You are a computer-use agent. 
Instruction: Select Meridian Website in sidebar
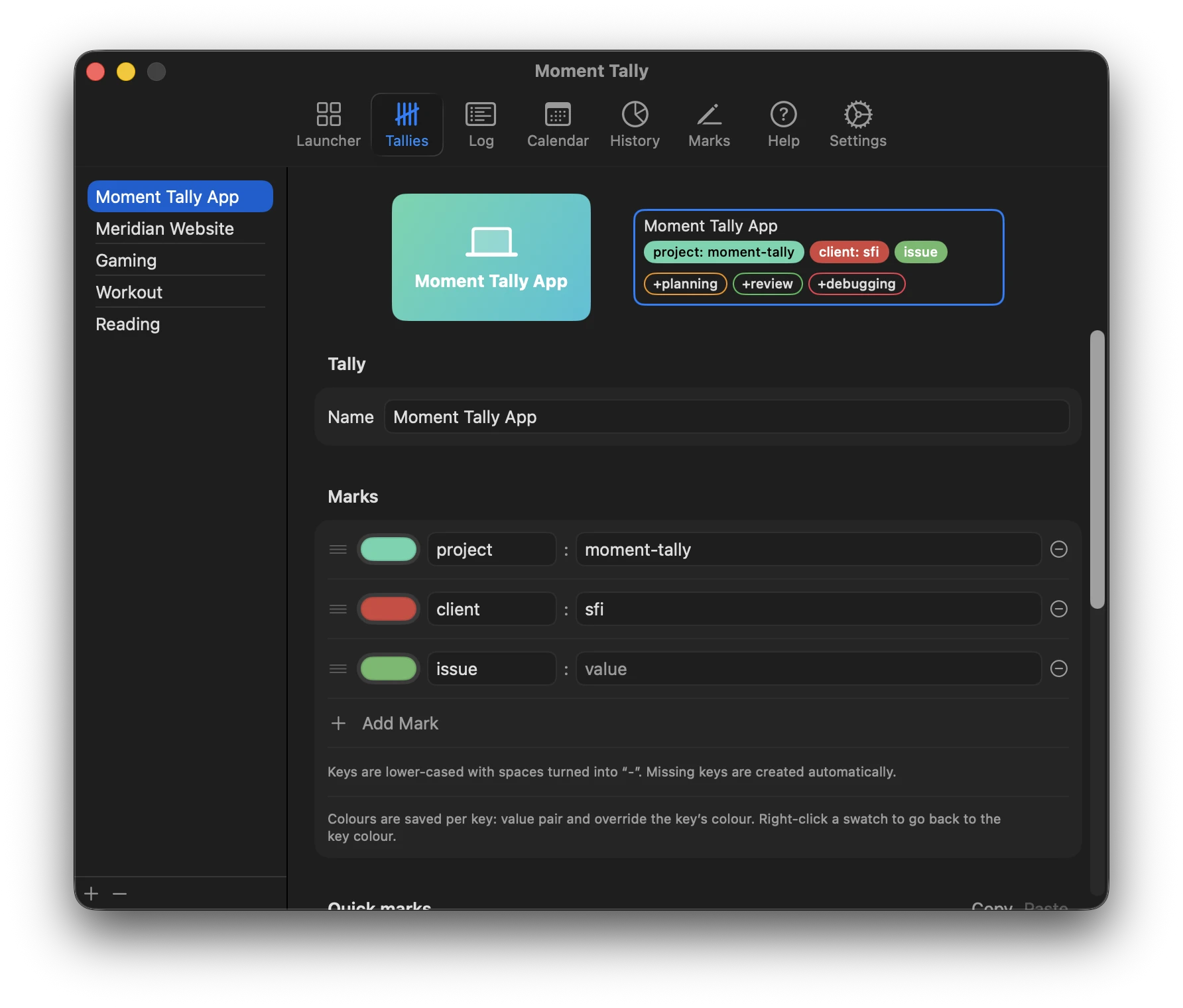180,228
